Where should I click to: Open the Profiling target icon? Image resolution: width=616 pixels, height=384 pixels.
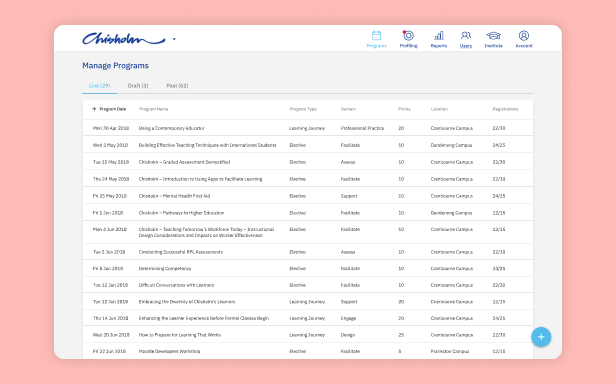click(409, 36)
